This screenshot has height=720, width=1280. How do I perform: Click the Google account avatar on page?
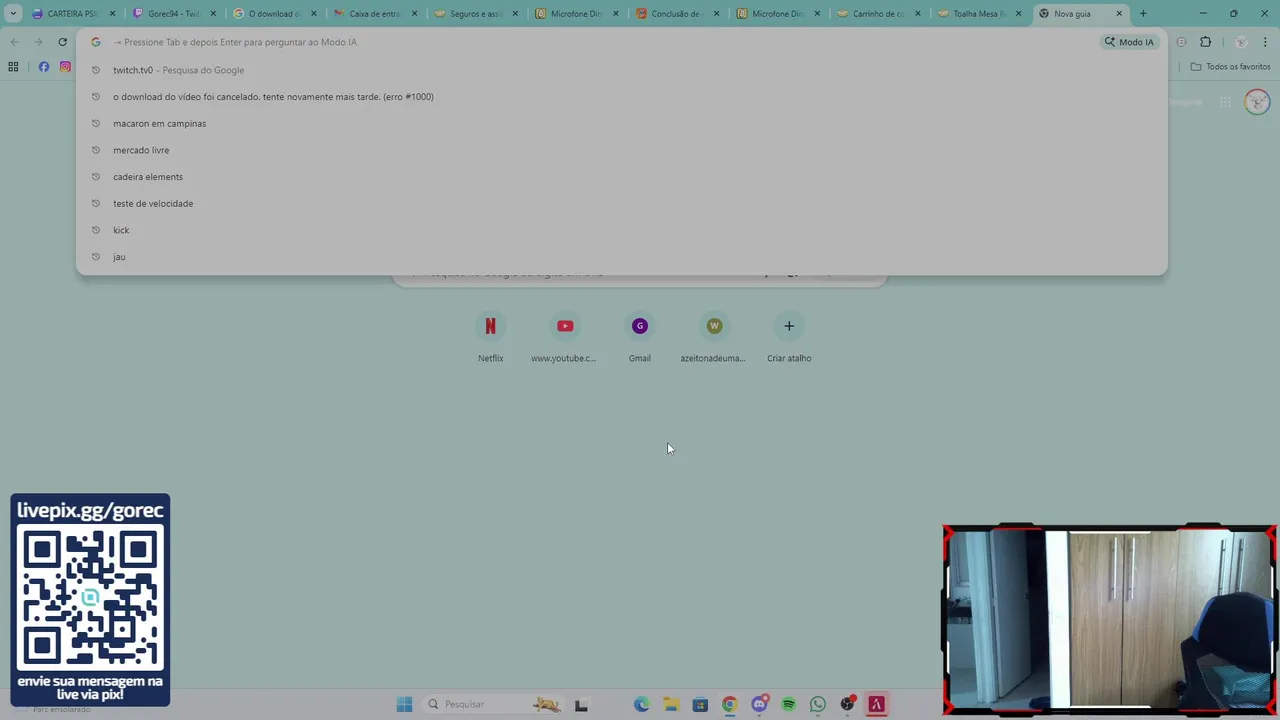click(1257, 102)
